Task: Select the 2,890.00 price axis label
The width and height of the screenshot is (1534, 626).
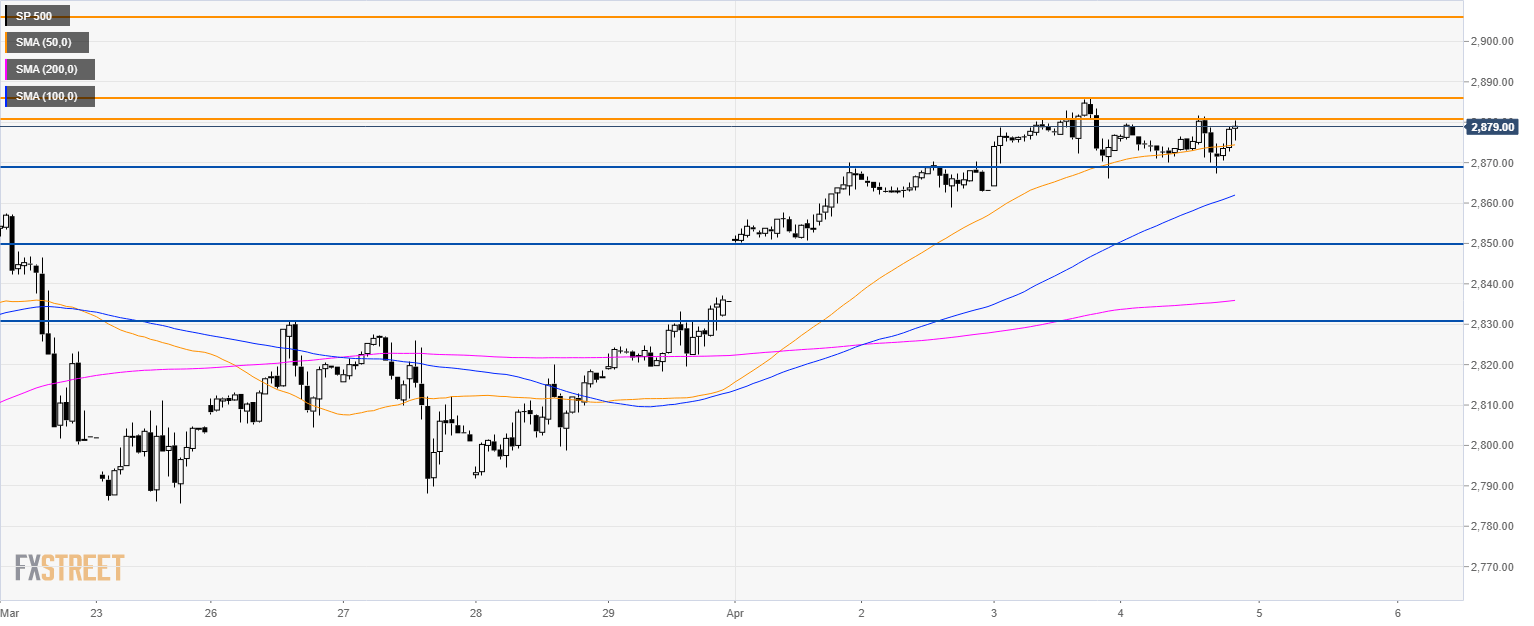Action: [1491, 82]
